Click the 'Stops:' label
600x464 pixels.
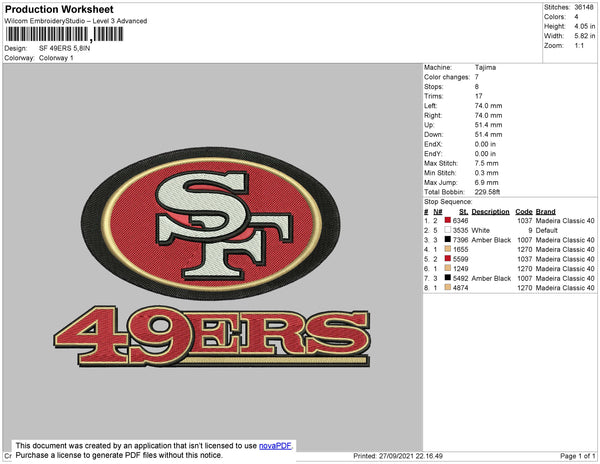(433, 86)
